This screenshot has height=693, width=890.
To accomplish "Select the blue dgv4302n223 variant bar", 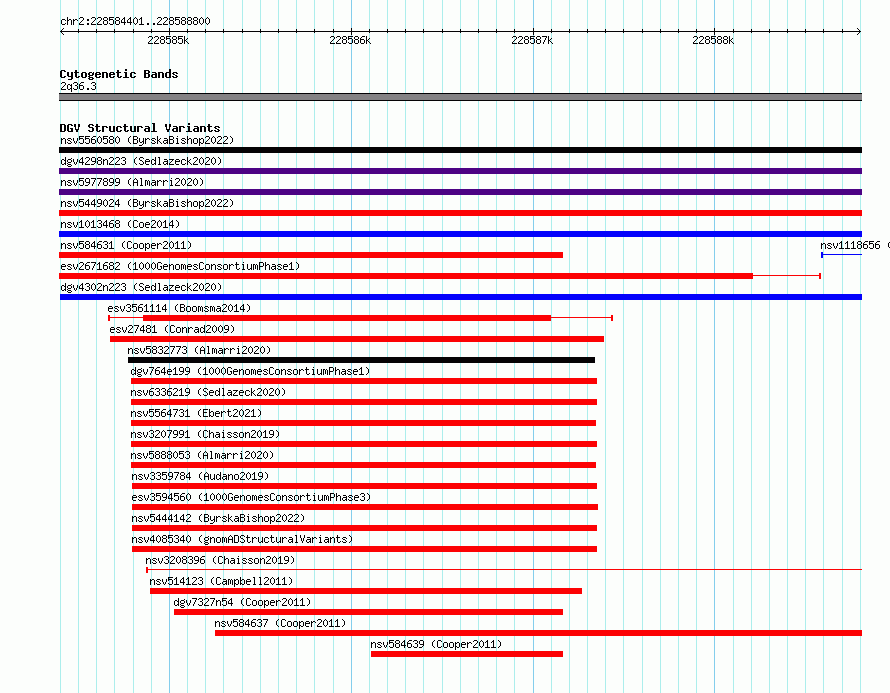I will (460, 297).
